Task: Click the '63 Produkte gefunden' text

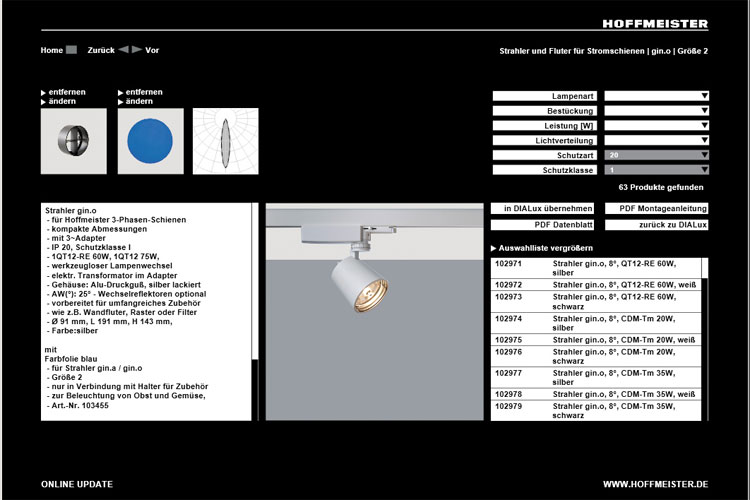Action: (x=661, y=187)
